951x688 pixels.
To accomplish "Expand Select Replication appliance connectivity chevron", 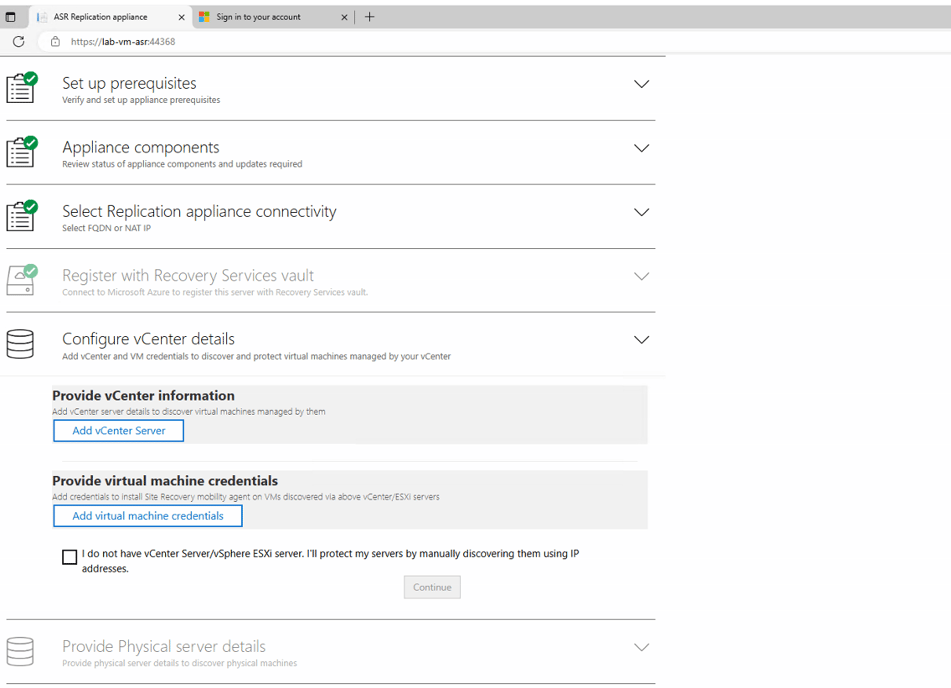I will (x=642, y=212).
